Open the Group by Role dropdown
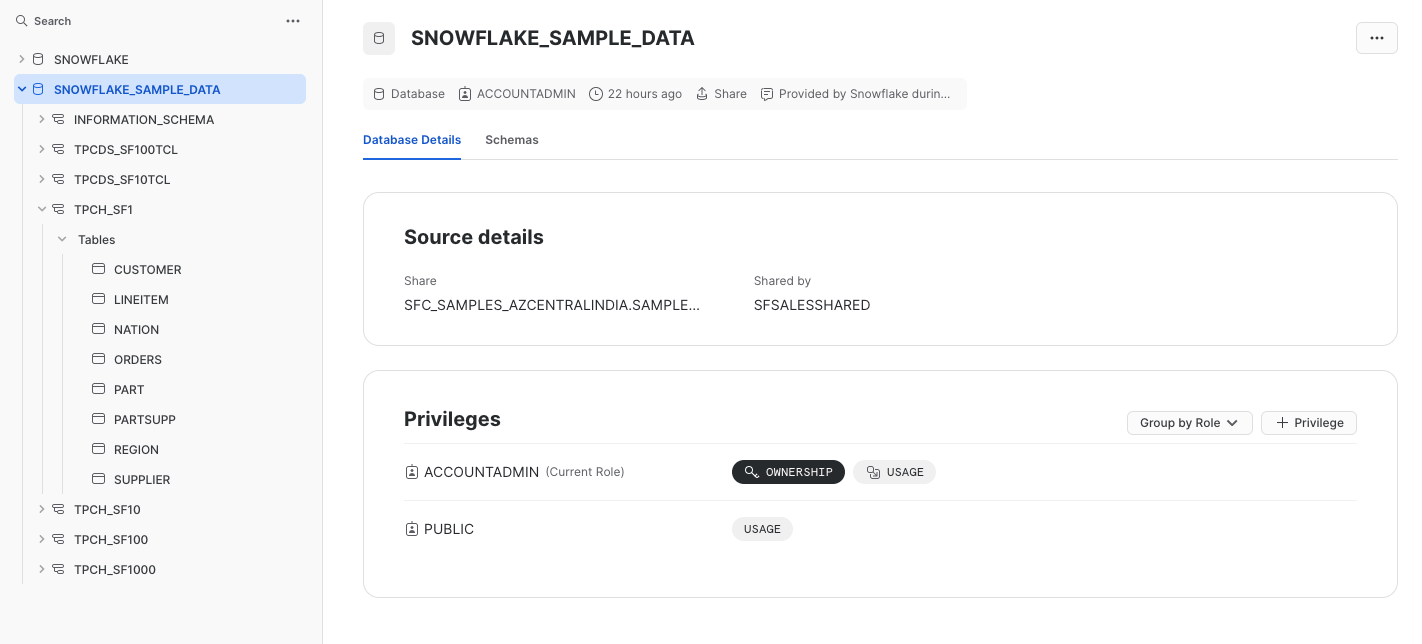1422x644 pixels. pyautogui.click(x=1189, y=423)
